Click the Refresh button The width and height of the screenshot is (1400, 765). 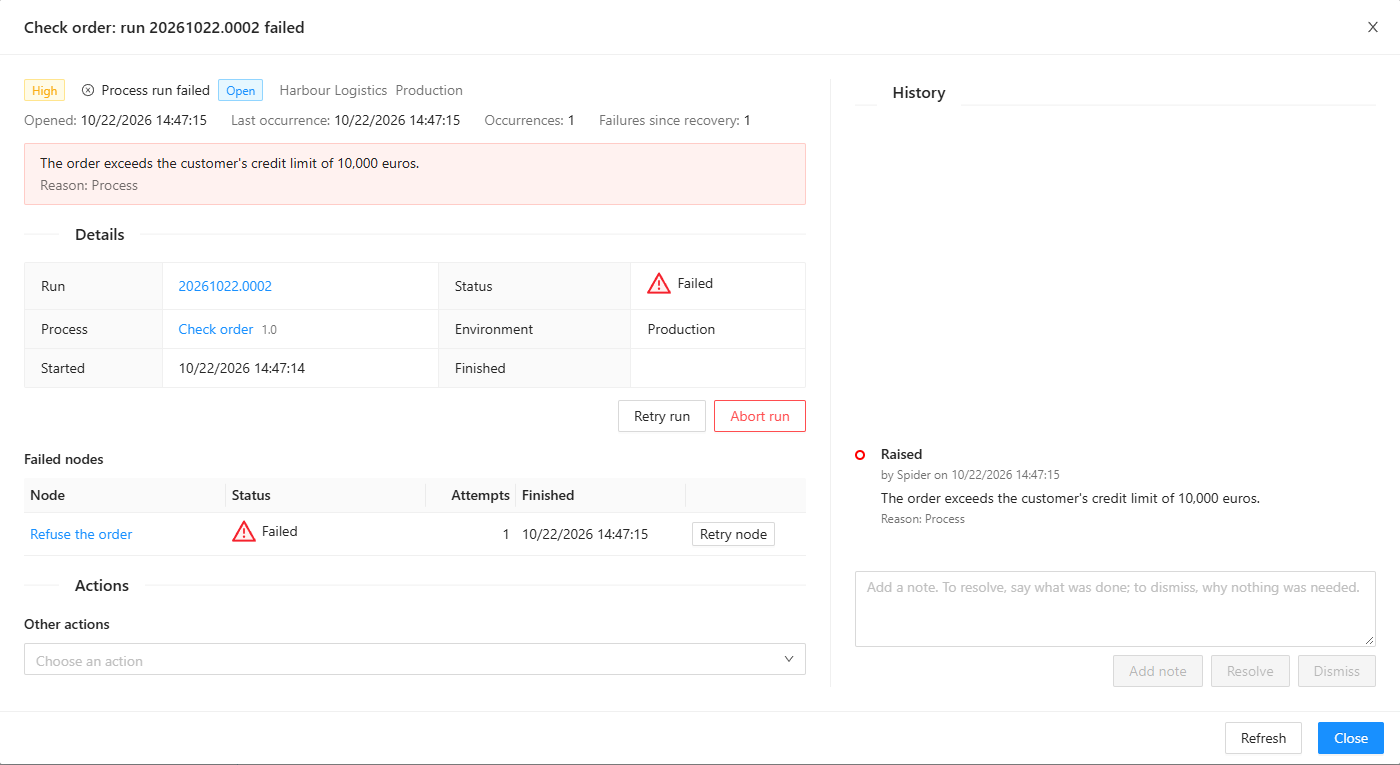click(x=1263, y=738)
